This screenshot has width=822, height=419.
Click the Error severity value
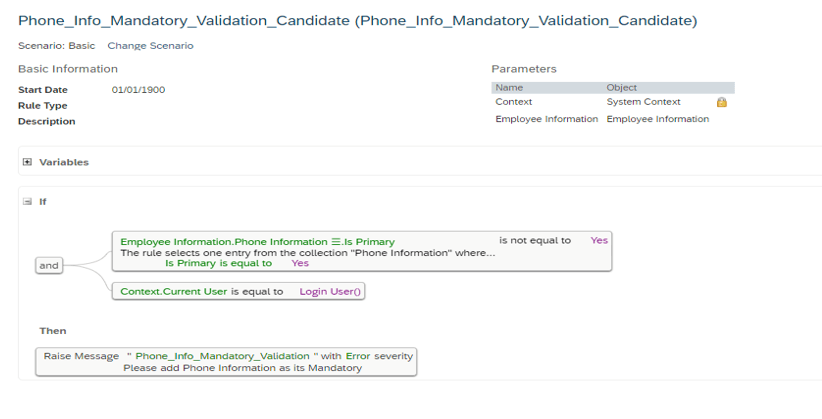358,356
